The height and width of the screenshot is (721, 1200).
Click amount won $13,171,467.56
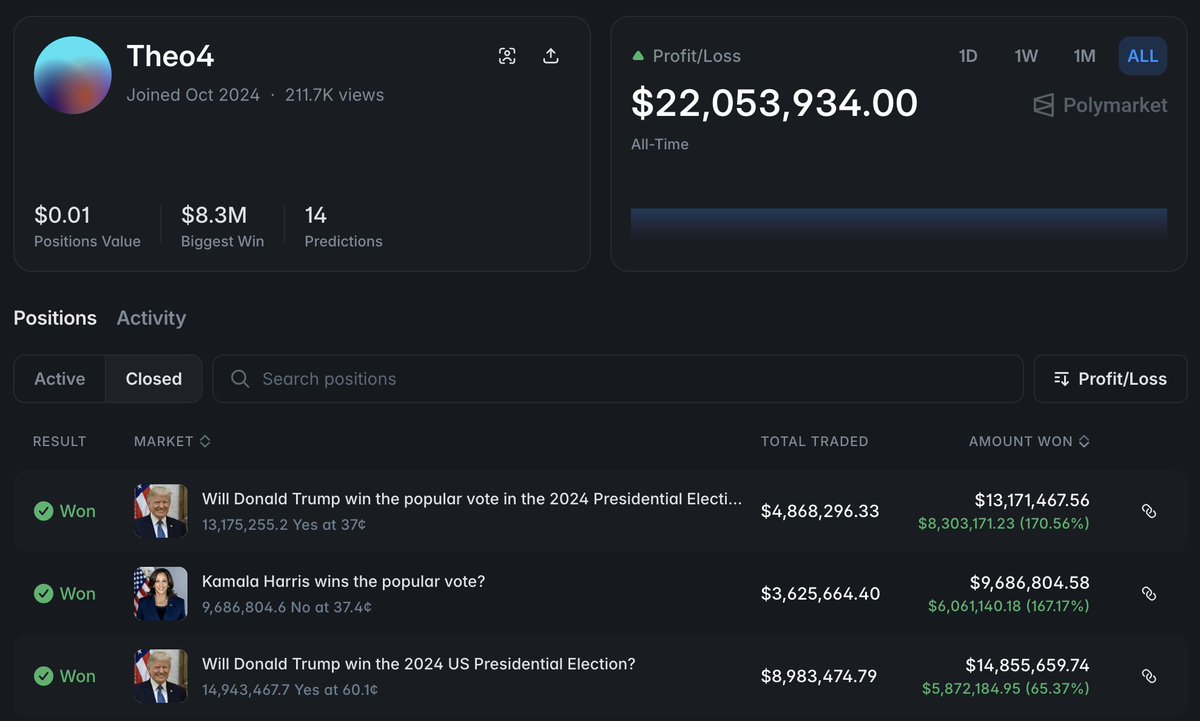pos(1032,500)
